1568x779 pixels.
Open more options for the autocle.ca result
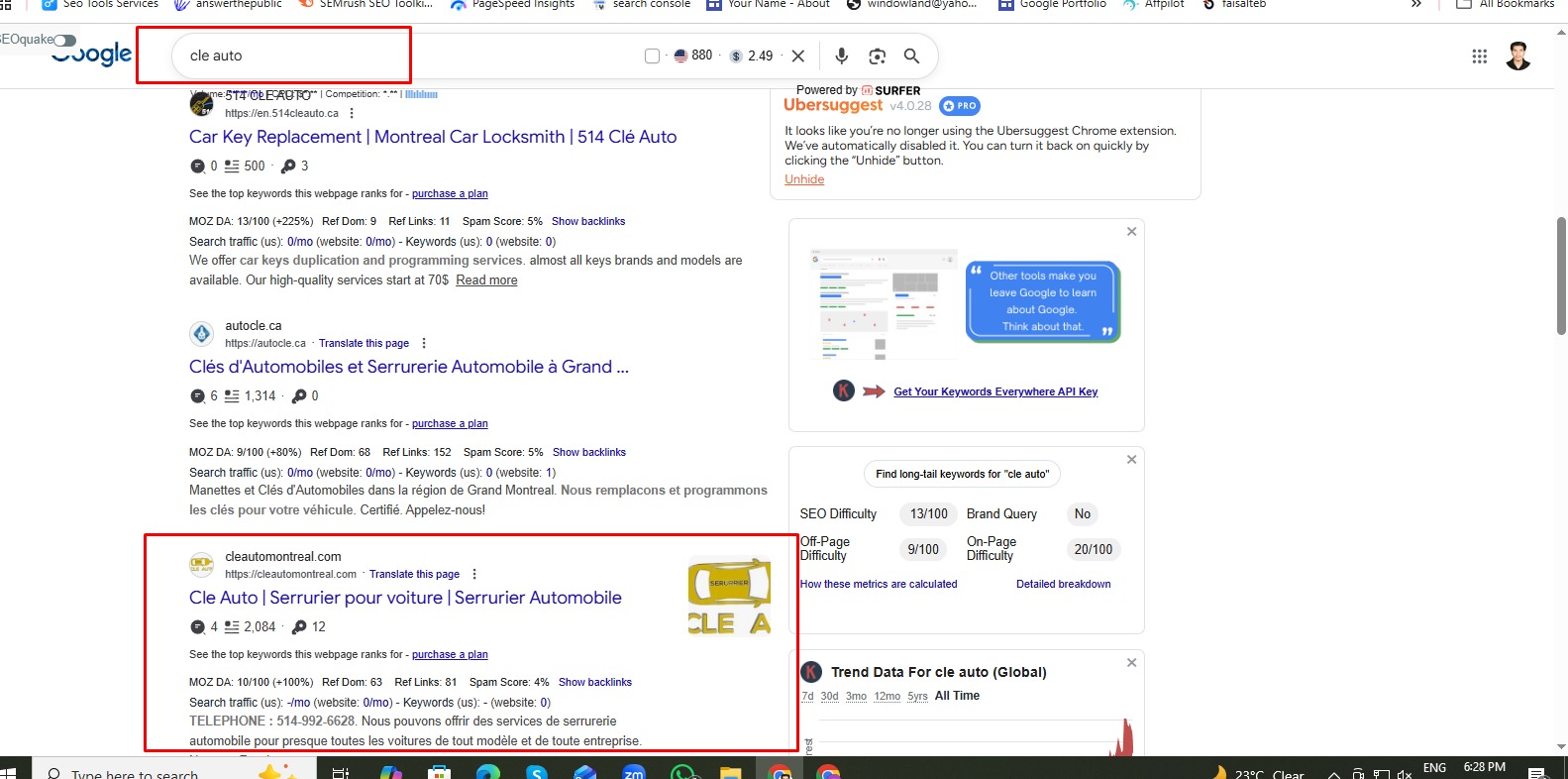coord(424,343)
